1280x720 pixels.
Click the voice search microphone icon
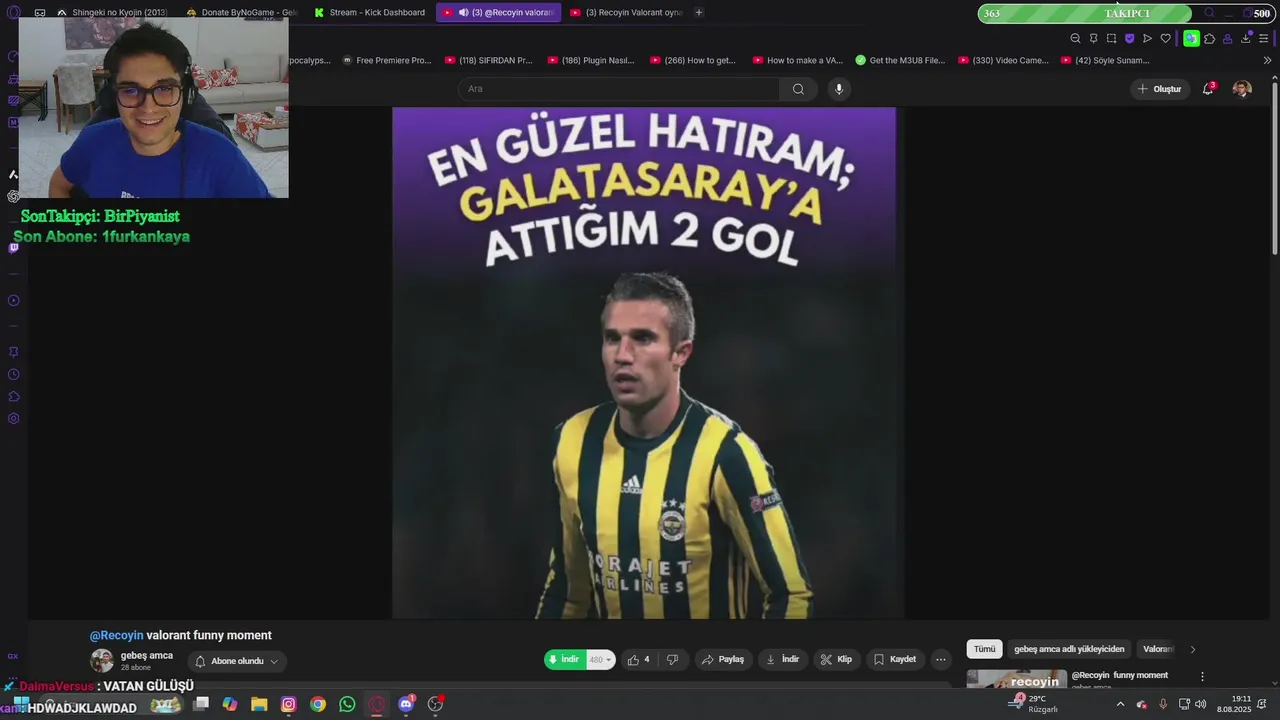(838, 89)
